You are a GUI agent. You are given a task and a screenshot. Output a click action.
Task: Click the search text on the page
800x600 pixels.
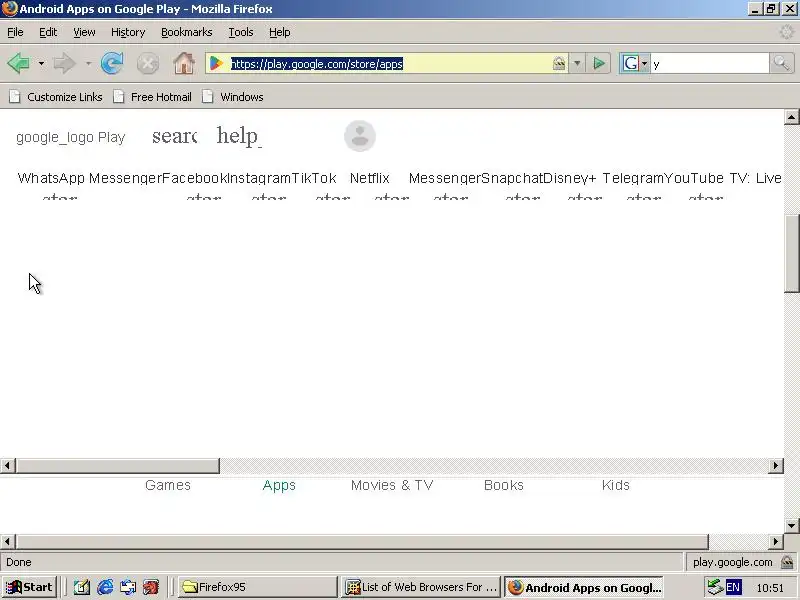[174, 136]
